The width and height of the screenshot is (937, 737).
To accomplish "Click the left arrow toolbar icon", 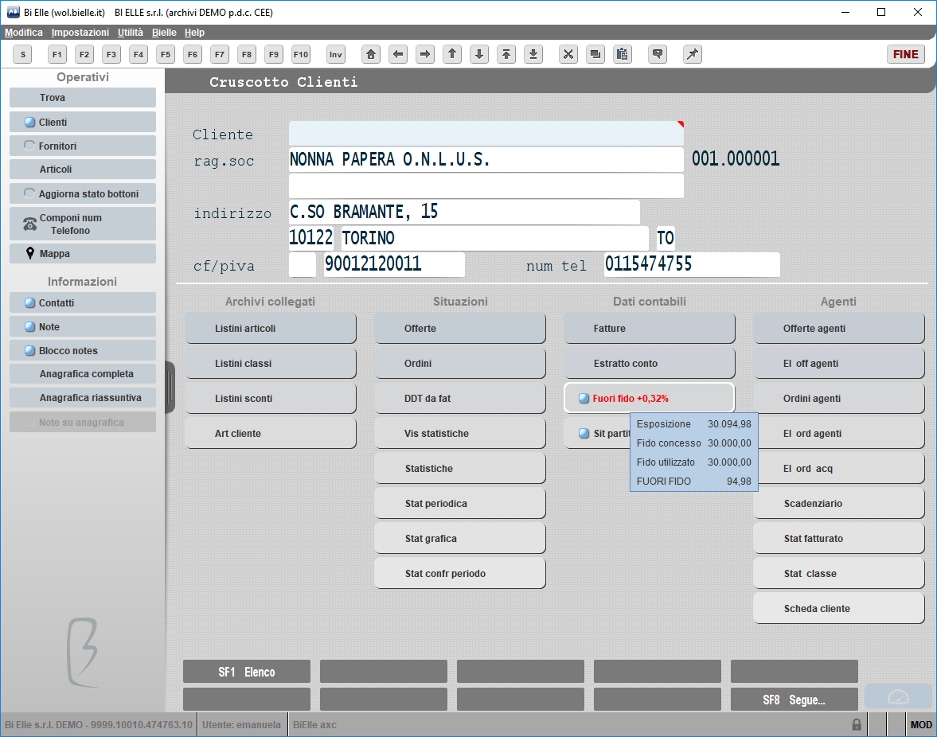I will click(x=398, y=54).
